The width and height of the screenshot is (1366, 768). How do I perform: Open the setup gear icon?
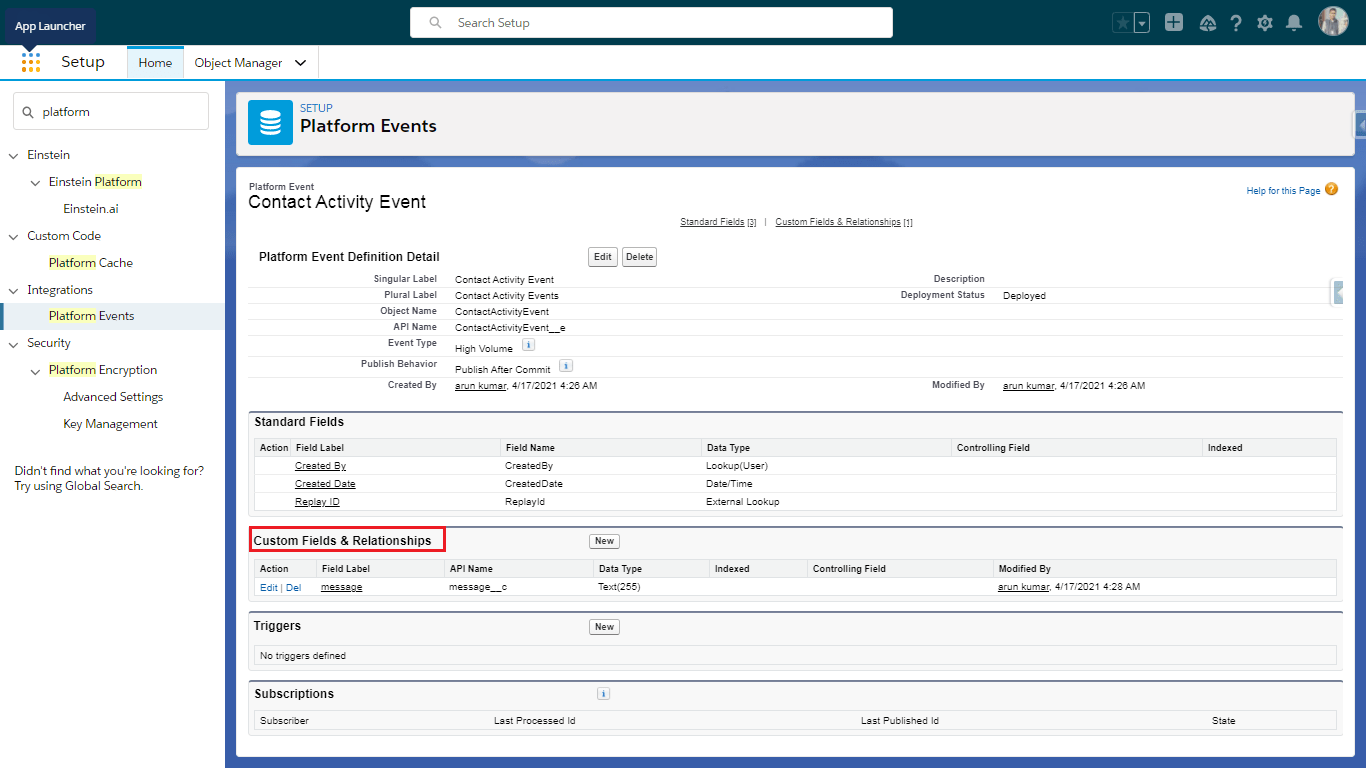(1265, 22)
